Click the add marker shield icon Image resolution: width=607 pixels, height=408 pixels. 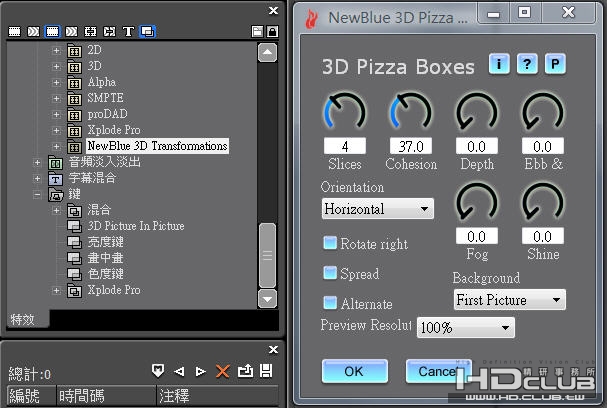[158, 371]
